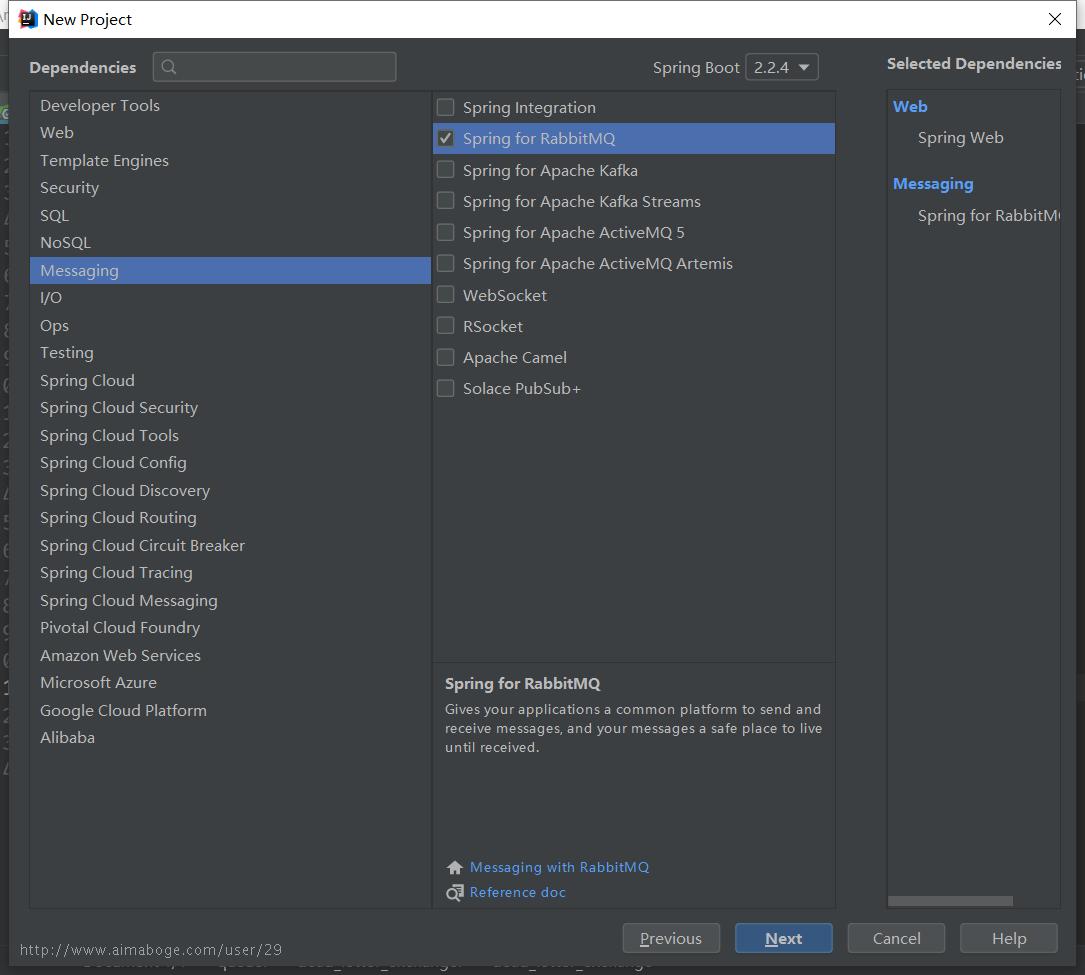Select the Microsoft Azure category
The width and height of the screenshot is (1085, 975).
coord(230,683)
